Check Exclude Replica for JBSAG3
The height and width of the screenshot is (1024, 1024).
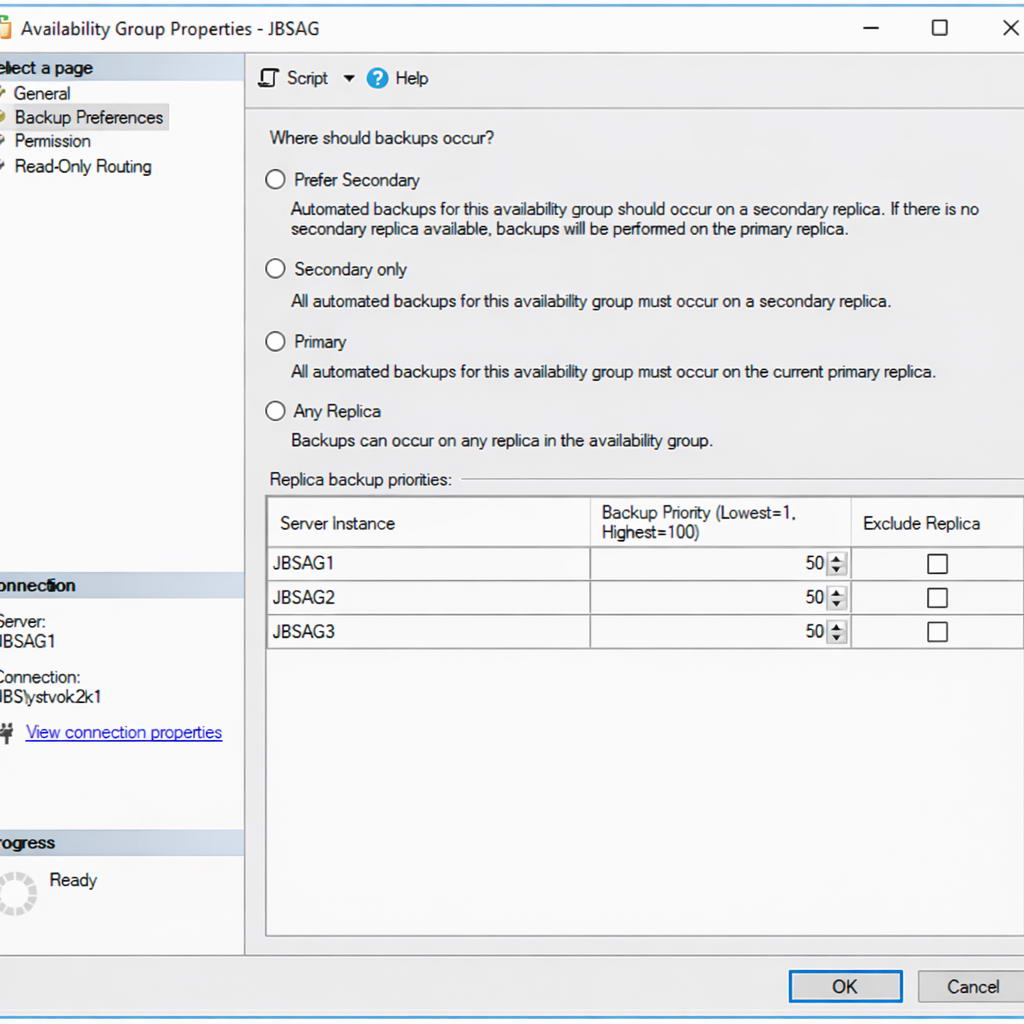coord(936,631)
